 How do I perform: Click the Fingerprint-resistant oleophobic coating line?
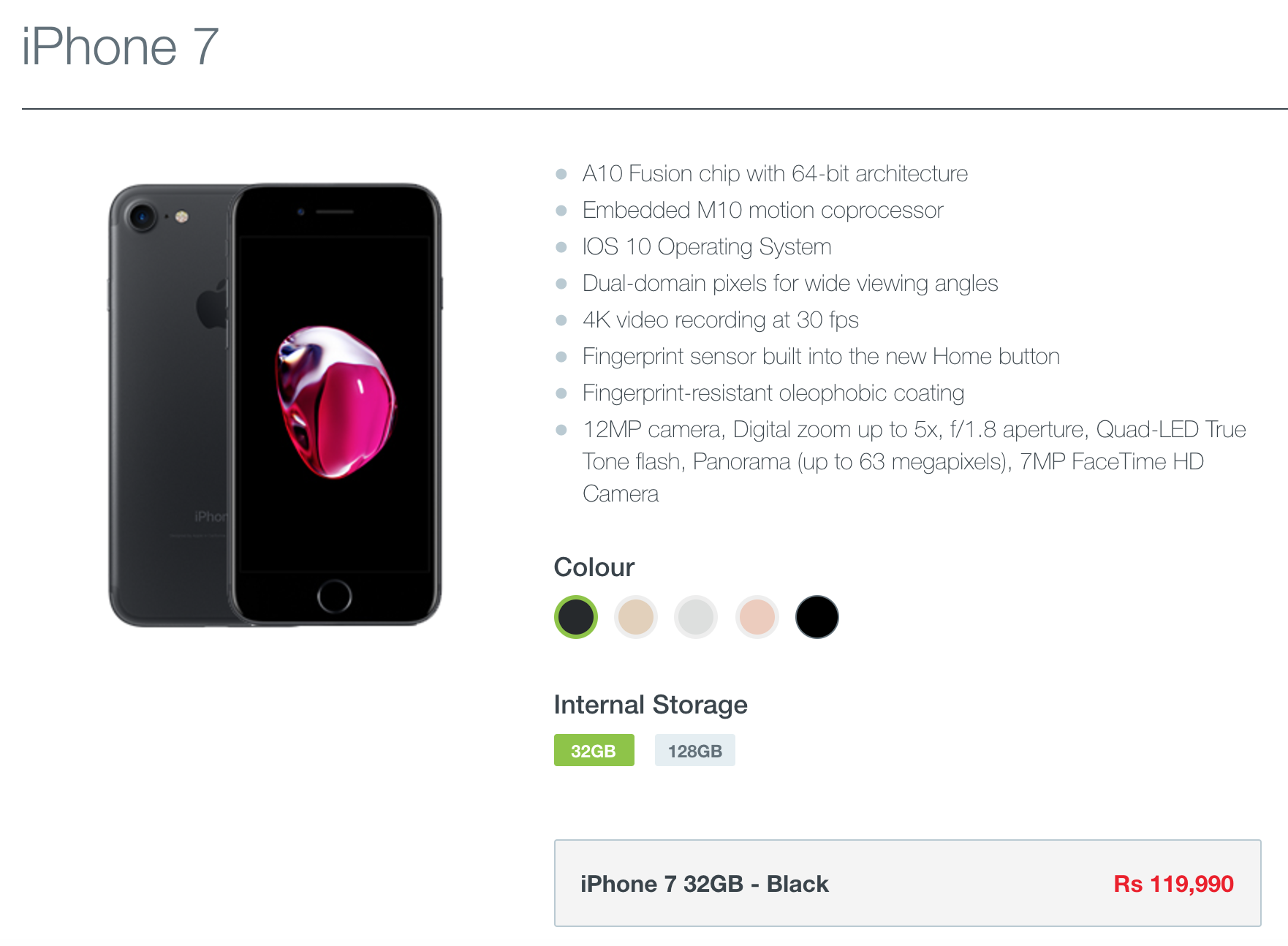pyautogui.click(x=773, y=393)
